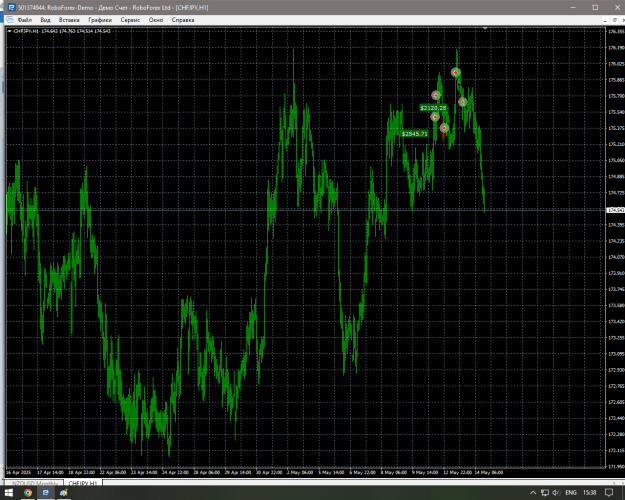Open the Вставка menu
625x500 pixels.
[69, 20]
